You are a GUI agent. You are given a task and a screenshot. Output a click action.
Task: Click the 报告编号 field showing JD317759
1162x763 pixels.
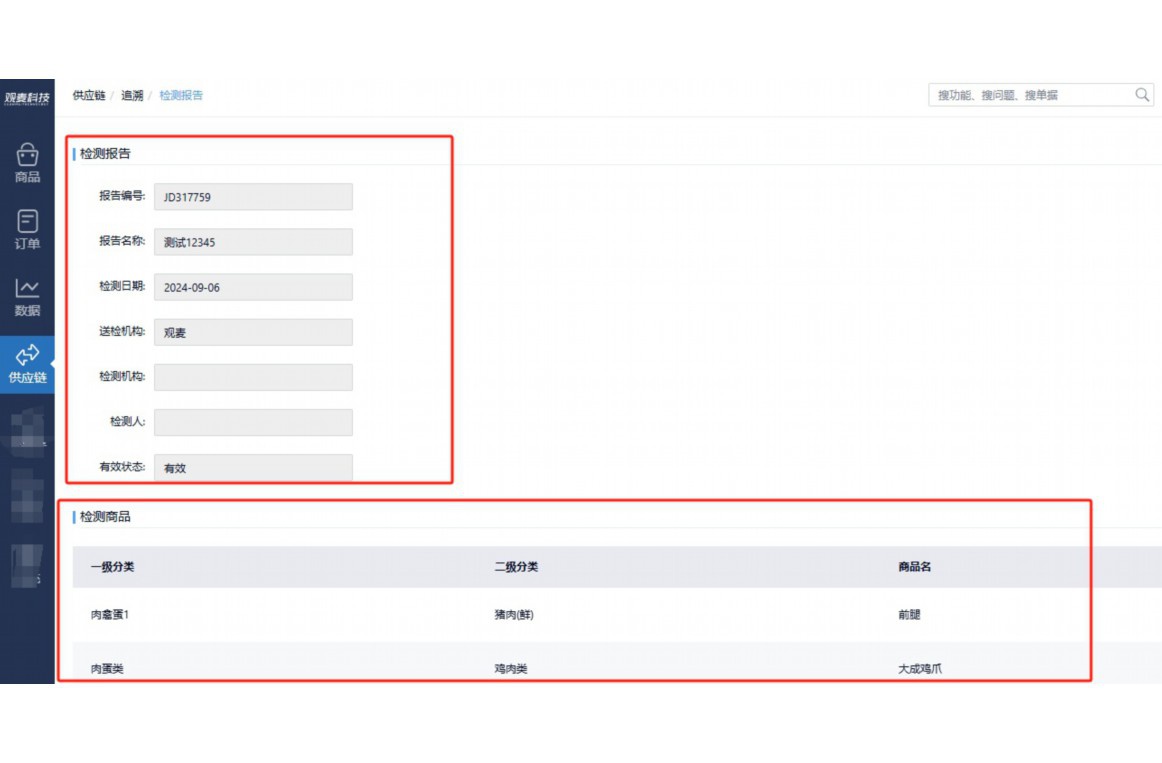(x=253, y=197)
